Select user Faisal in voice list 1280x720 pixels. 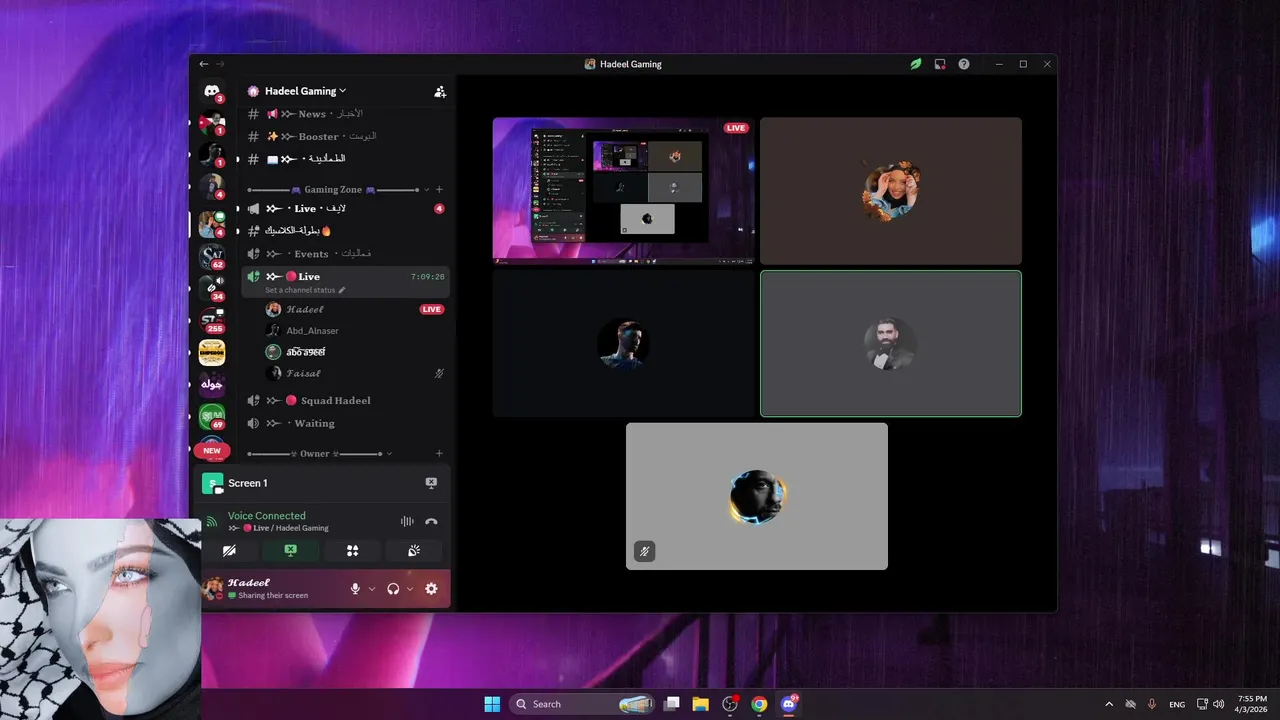coord(353,373)
